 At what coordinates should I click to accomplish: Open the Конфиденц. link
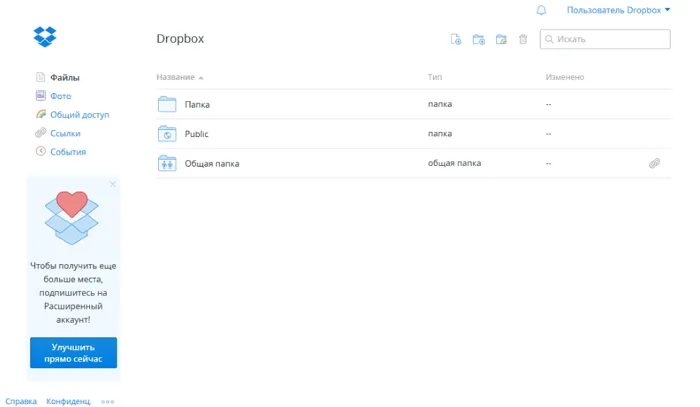pyautogui.click(x=69, y=401)
